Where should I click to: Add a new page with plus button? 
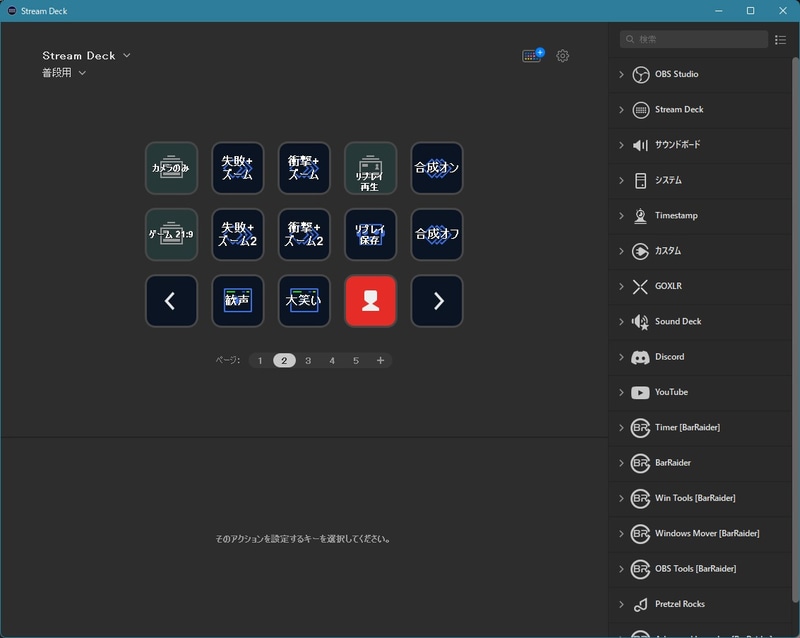pos(380,360)
